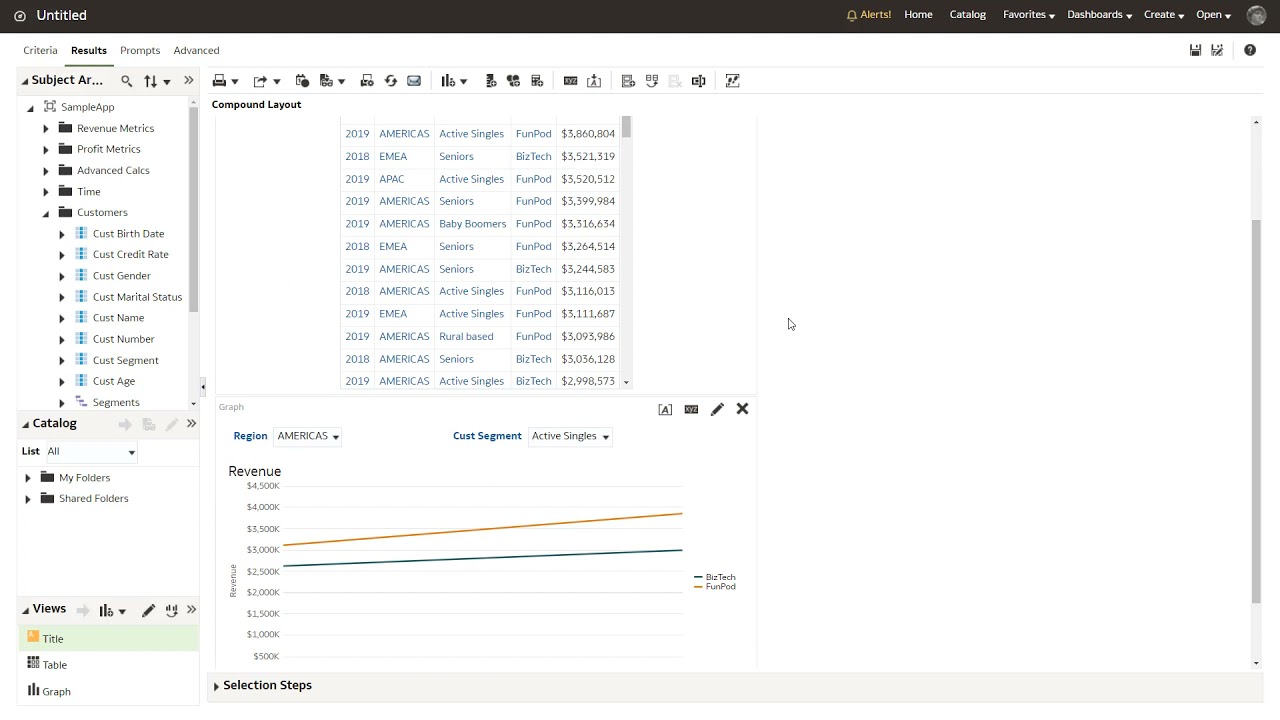
Task: Click the Save As icon
Action: coord(1217,50)
